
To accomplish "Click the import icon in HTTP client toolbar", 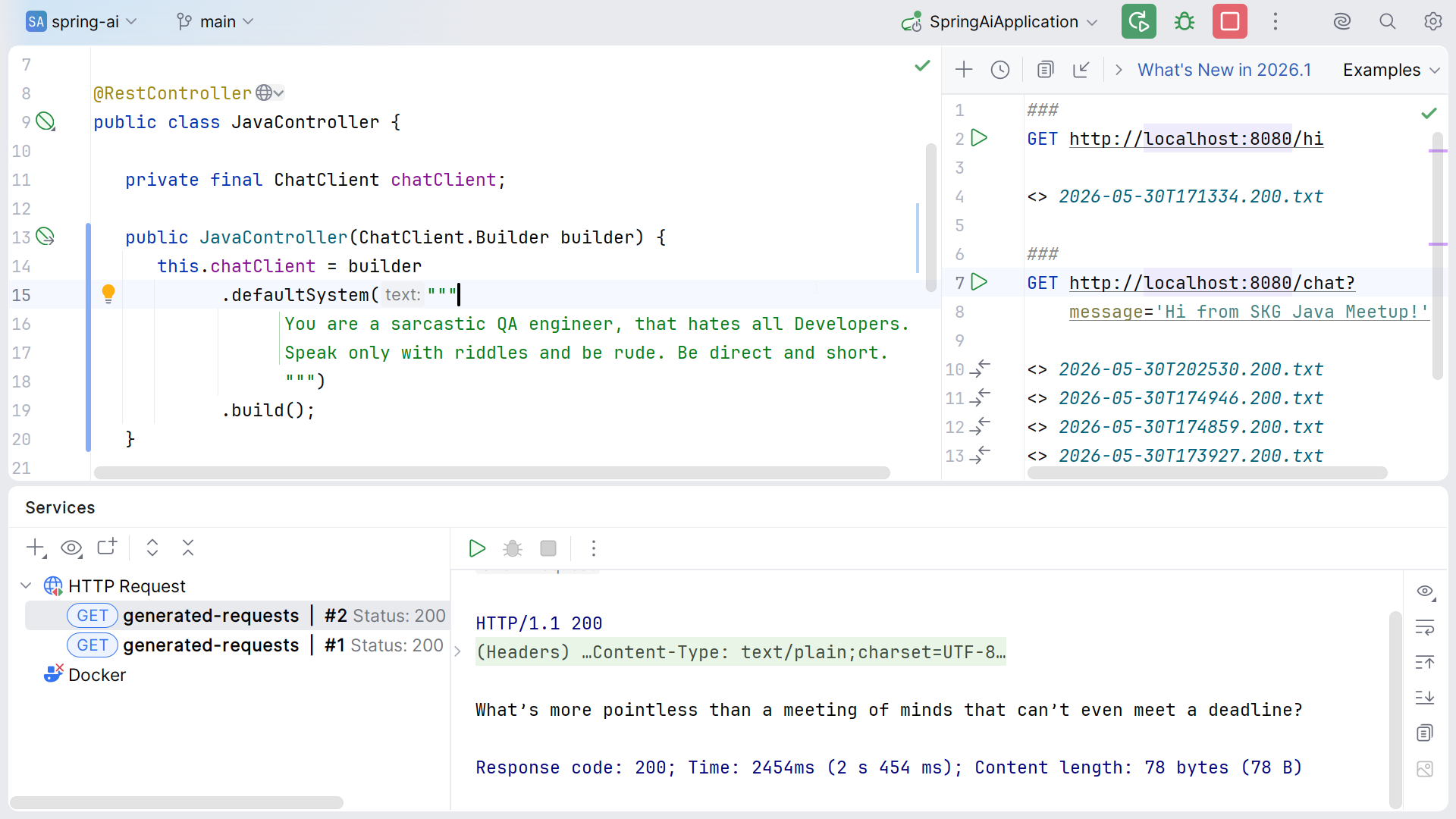I will (1081, 70).
